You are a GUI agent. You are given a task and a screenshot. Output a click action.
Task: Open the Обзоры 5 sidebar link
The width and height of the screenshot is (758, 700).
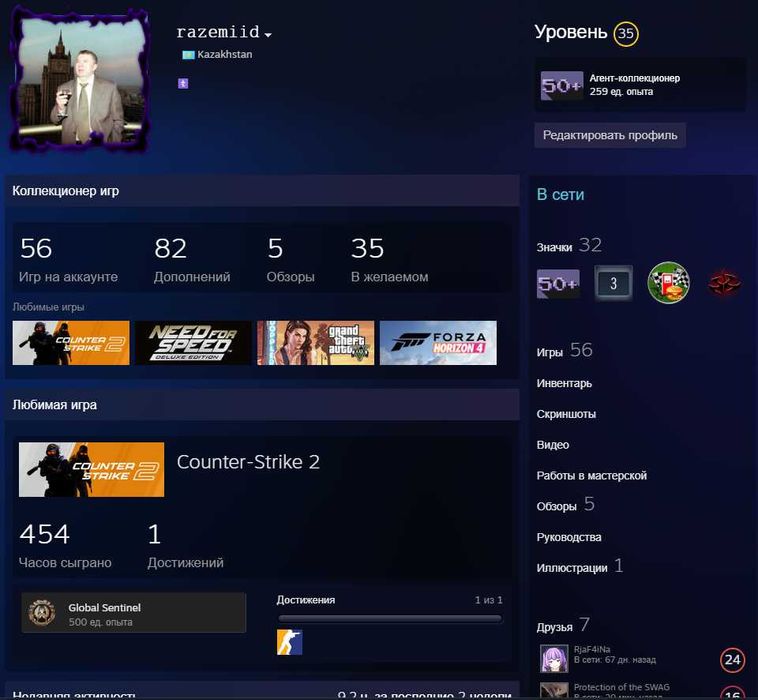click(566, 505)
